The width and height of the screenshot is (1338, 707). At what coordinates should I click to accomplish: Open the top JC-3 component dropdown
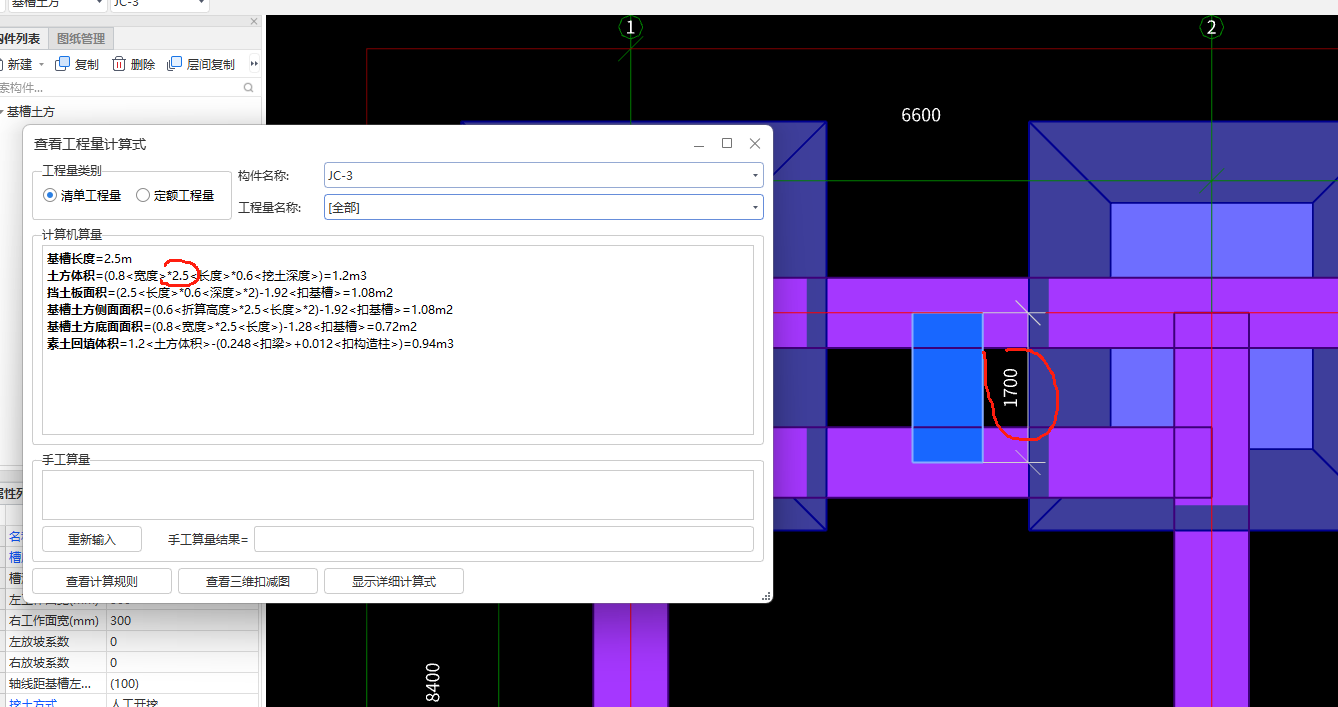[201, 3]
